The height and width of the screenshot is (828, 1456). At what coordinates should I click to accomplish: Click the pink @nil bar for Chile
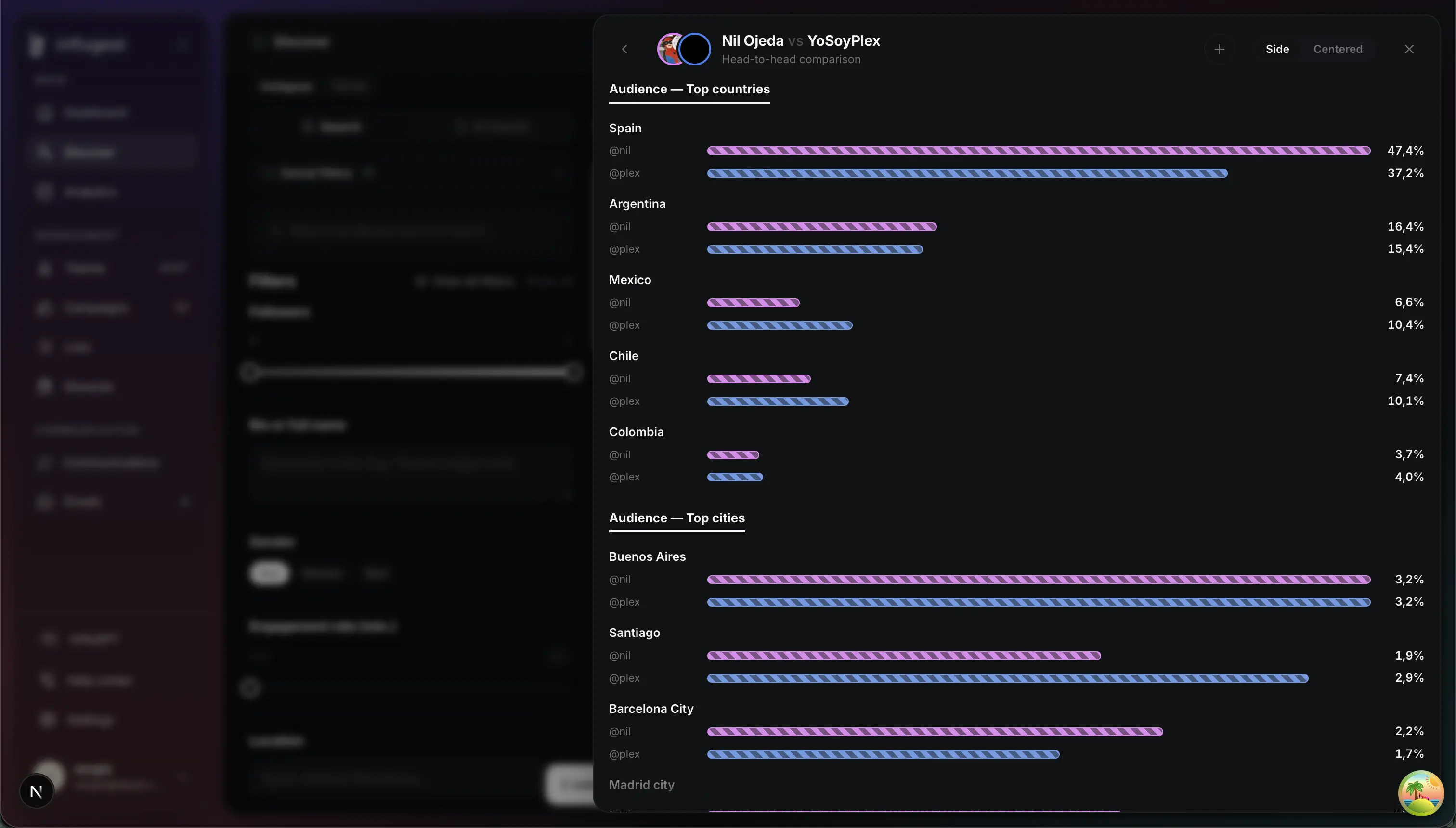[x=759, y=379]
